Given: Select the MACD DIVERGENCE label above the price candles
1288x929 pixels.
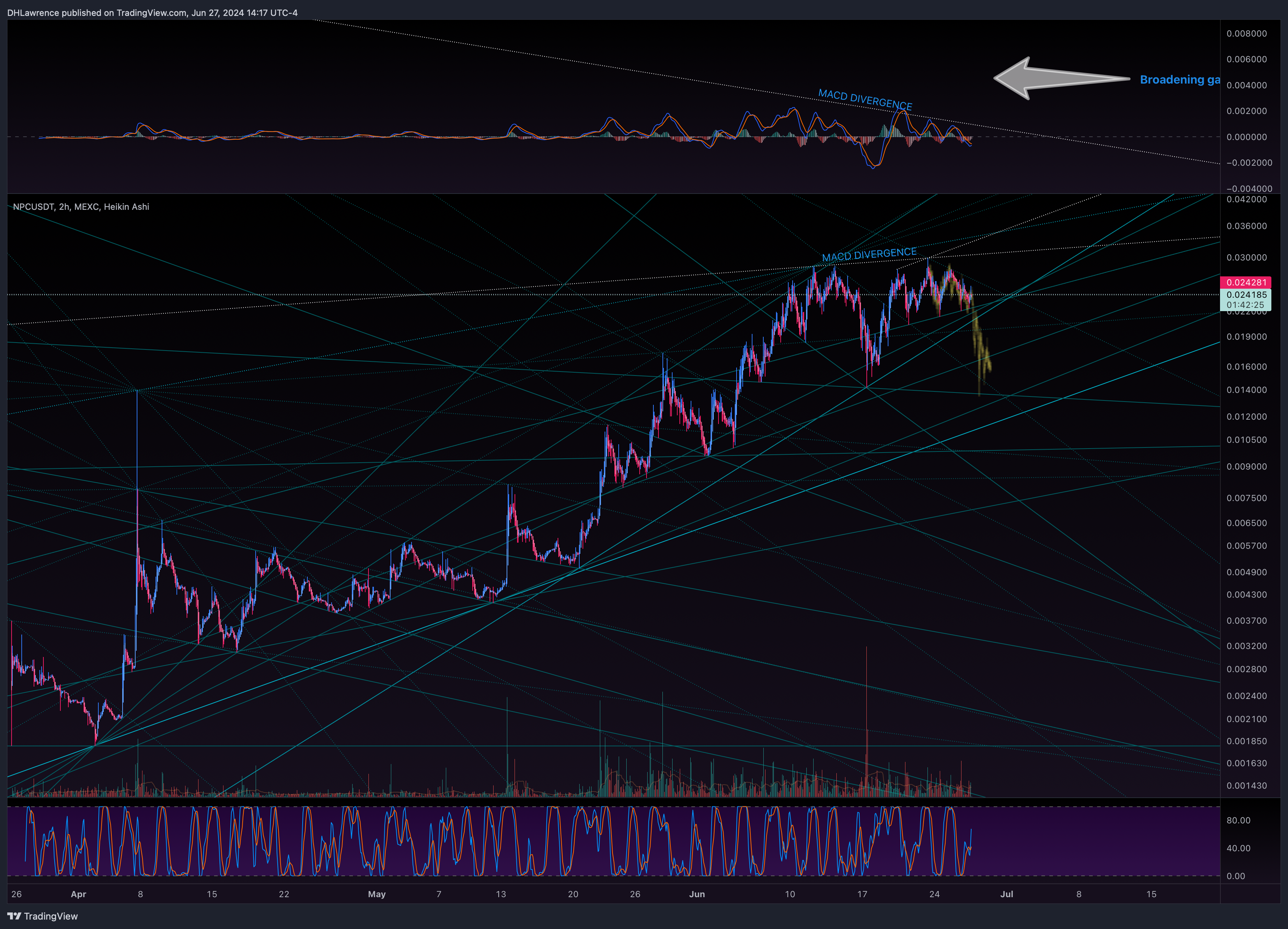Looking at the screenshot, I should [869, 255].
